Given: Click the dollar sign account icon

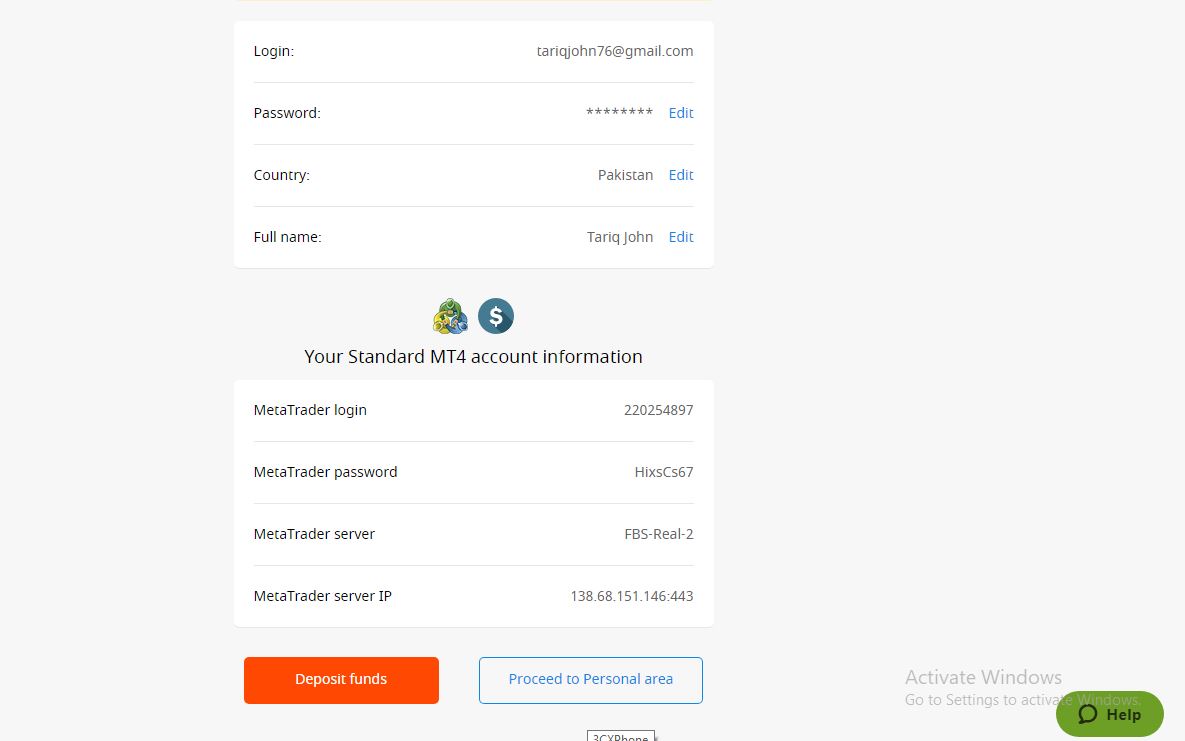Looking at the screenshot, I should point(495,316).
